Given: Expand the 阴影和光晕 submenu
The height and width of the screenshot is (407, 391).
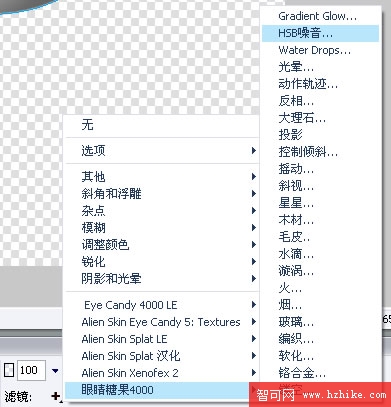Looking at the screenshot, I should [162, 279].
